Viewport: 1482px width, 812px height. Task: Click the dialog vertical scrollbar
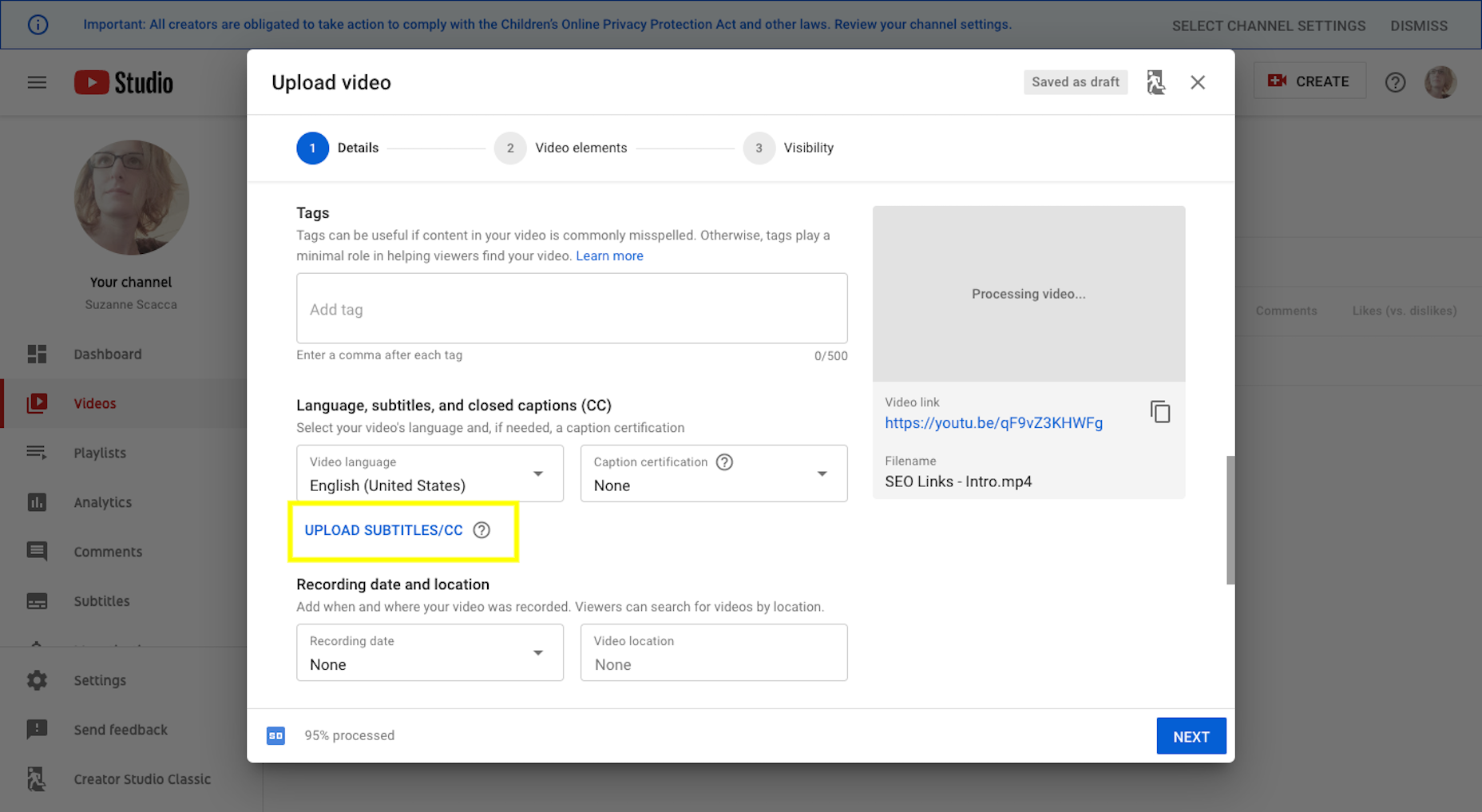pyautogui.click(x=1230, y=520)
